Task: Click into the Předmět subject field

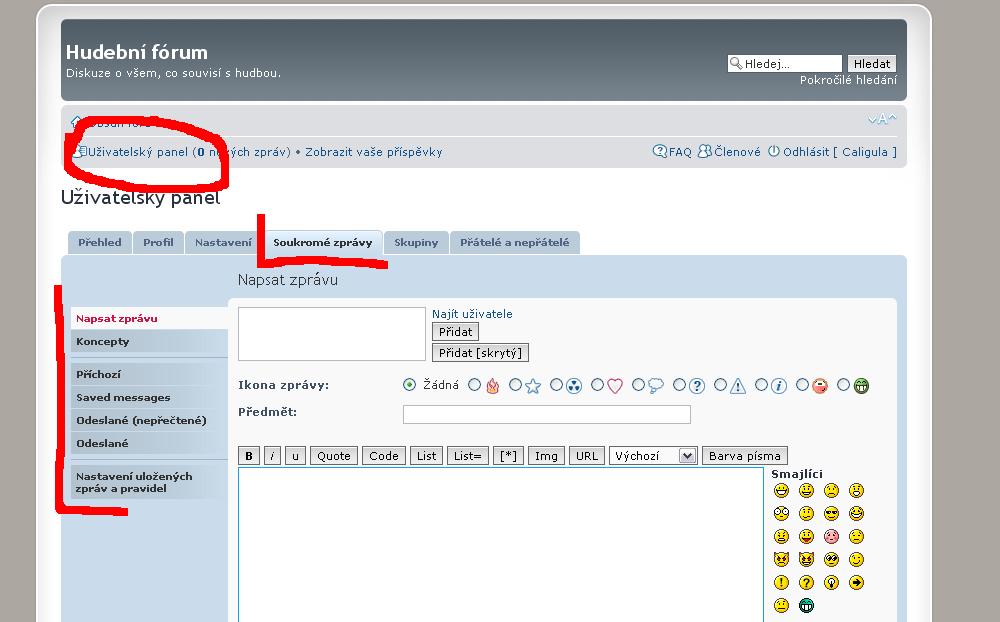Action: (546, 414)
